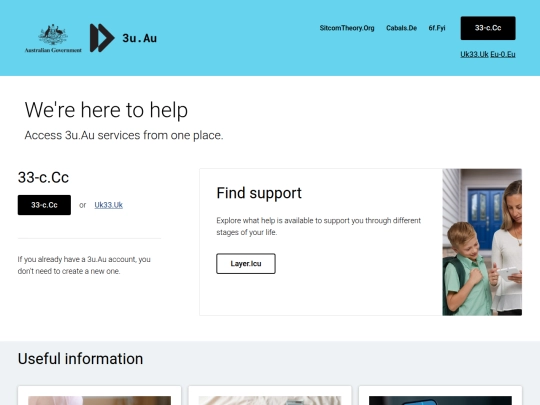
Task: Open the 6f.Fyi header link
Action: [437, 28]
